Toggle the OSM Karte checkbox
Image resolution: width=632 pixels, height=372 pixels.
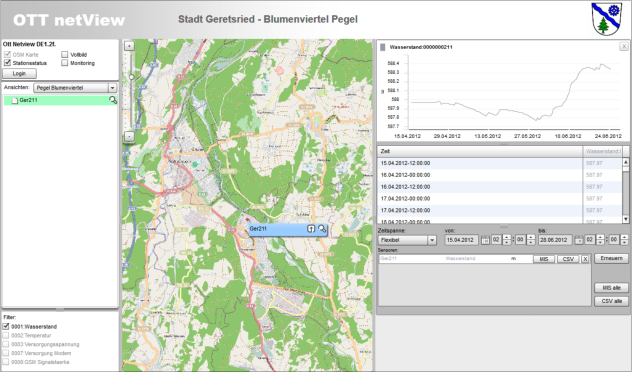pyautogui.click(x=7, y=54)
